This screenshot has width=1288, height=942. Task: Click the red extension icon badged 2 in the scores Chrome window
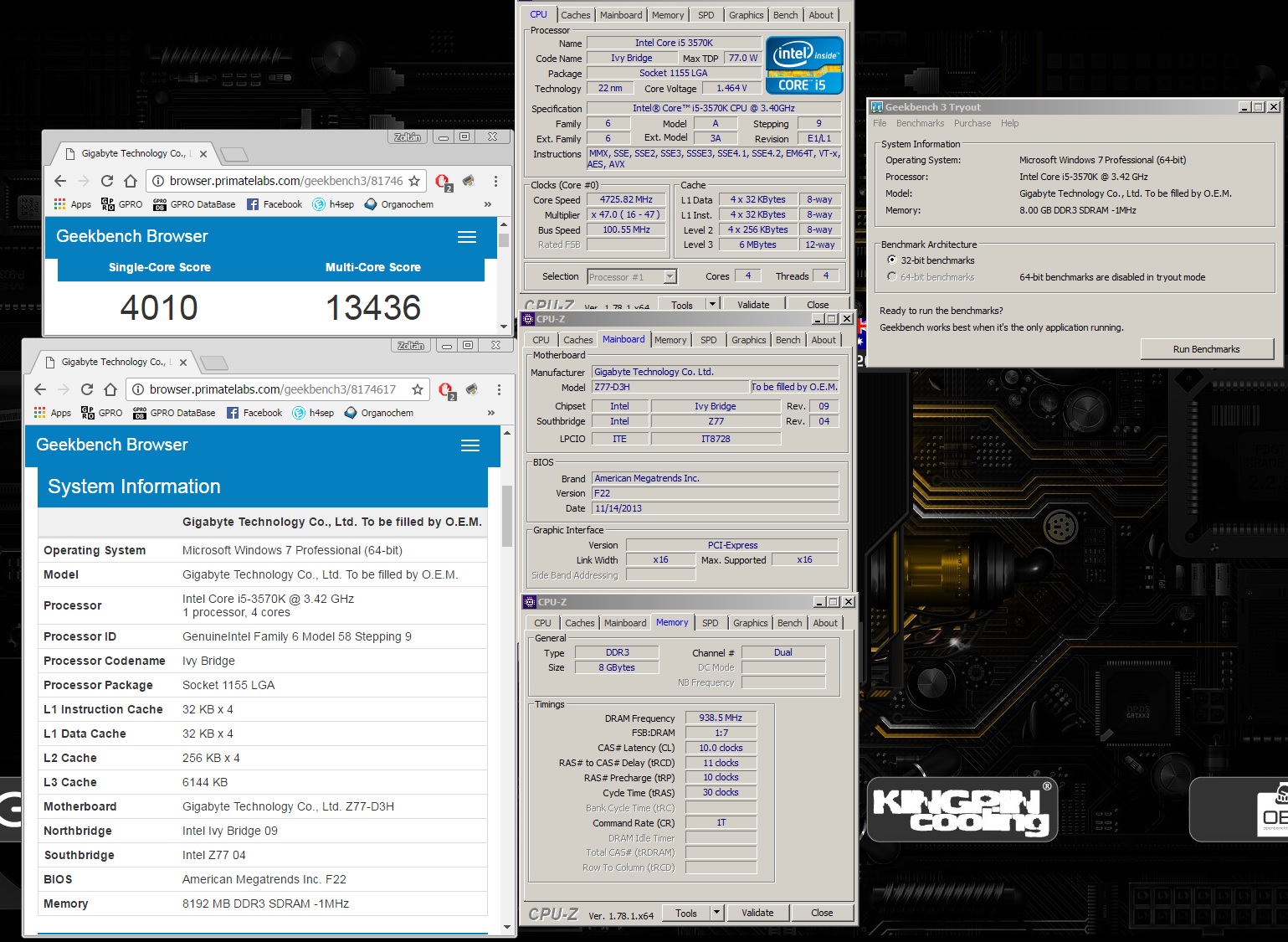click(443, 182)
